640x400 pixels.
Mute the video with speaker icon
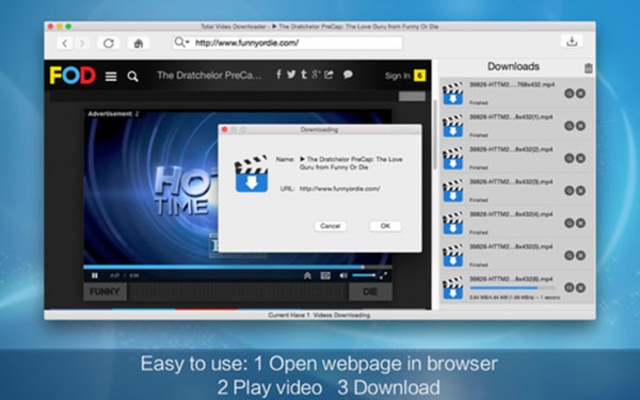pos(343,276)
